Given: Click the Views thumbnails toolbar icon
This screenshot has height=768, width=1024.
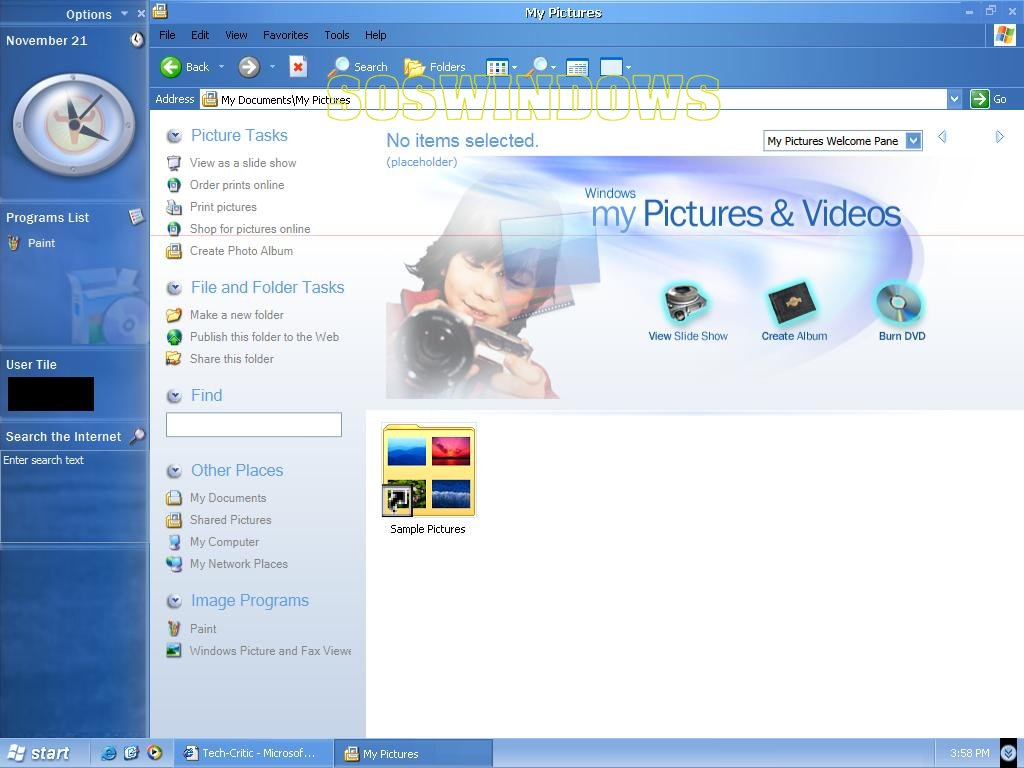Looking at the screenshot, I should (497, 67).
